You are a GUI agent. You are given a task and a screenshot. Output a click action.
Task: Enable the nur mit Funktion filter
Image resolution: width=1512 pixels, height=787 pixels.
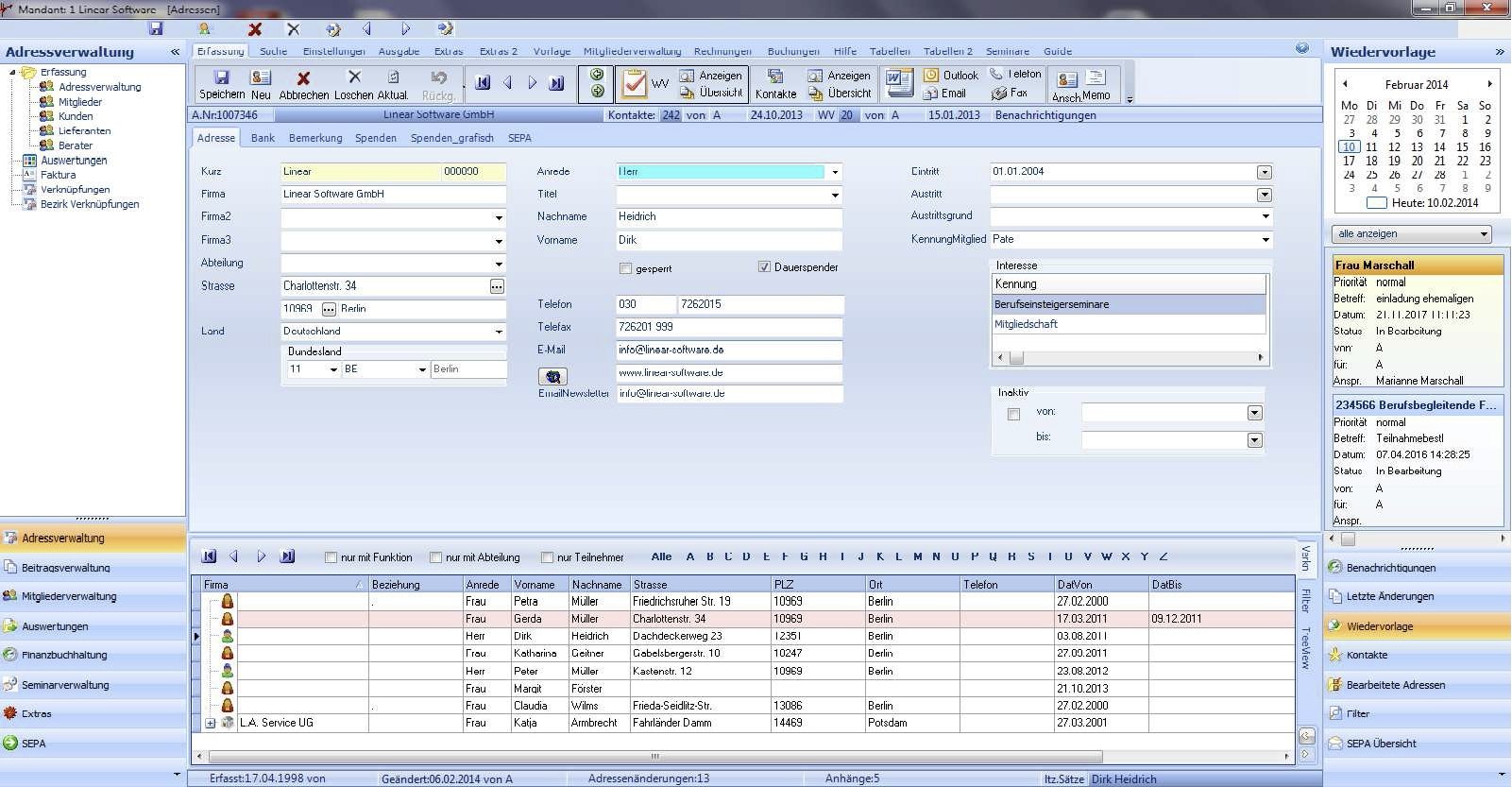[x=331, y=557]
